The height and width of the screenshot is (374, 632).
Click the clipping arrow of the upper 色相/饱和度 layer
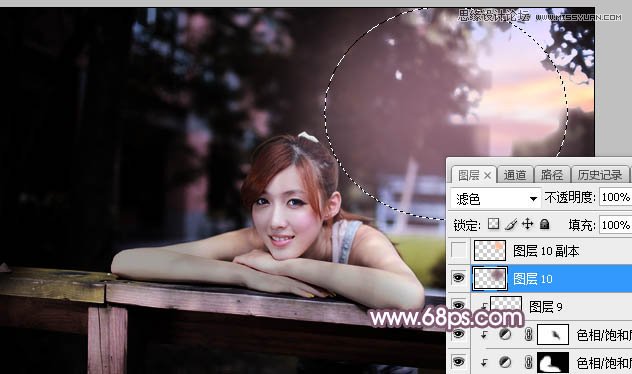[x=484, y=335]
